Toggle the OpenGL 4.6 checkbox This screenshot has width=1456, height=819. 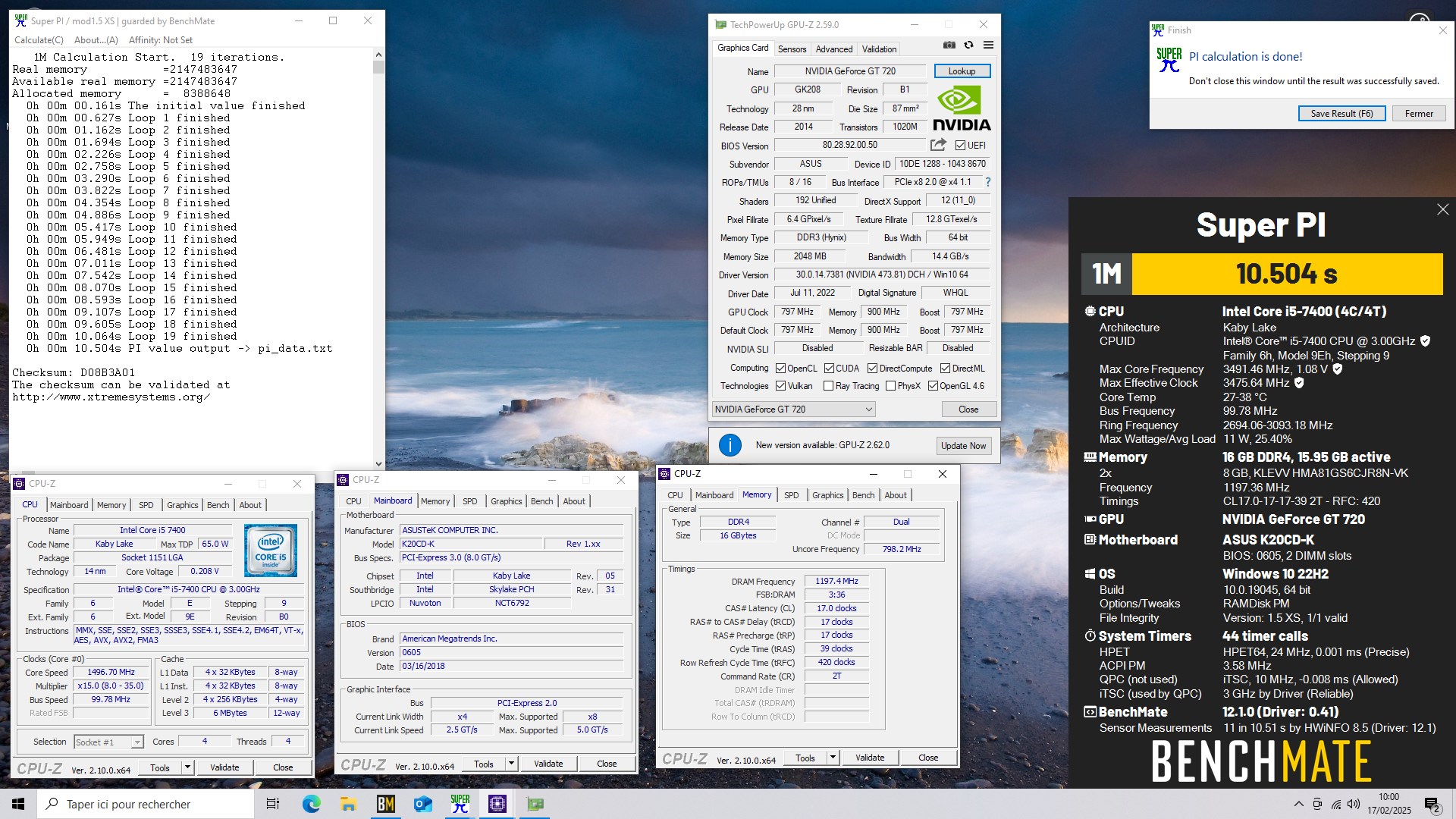click(933, 386)
